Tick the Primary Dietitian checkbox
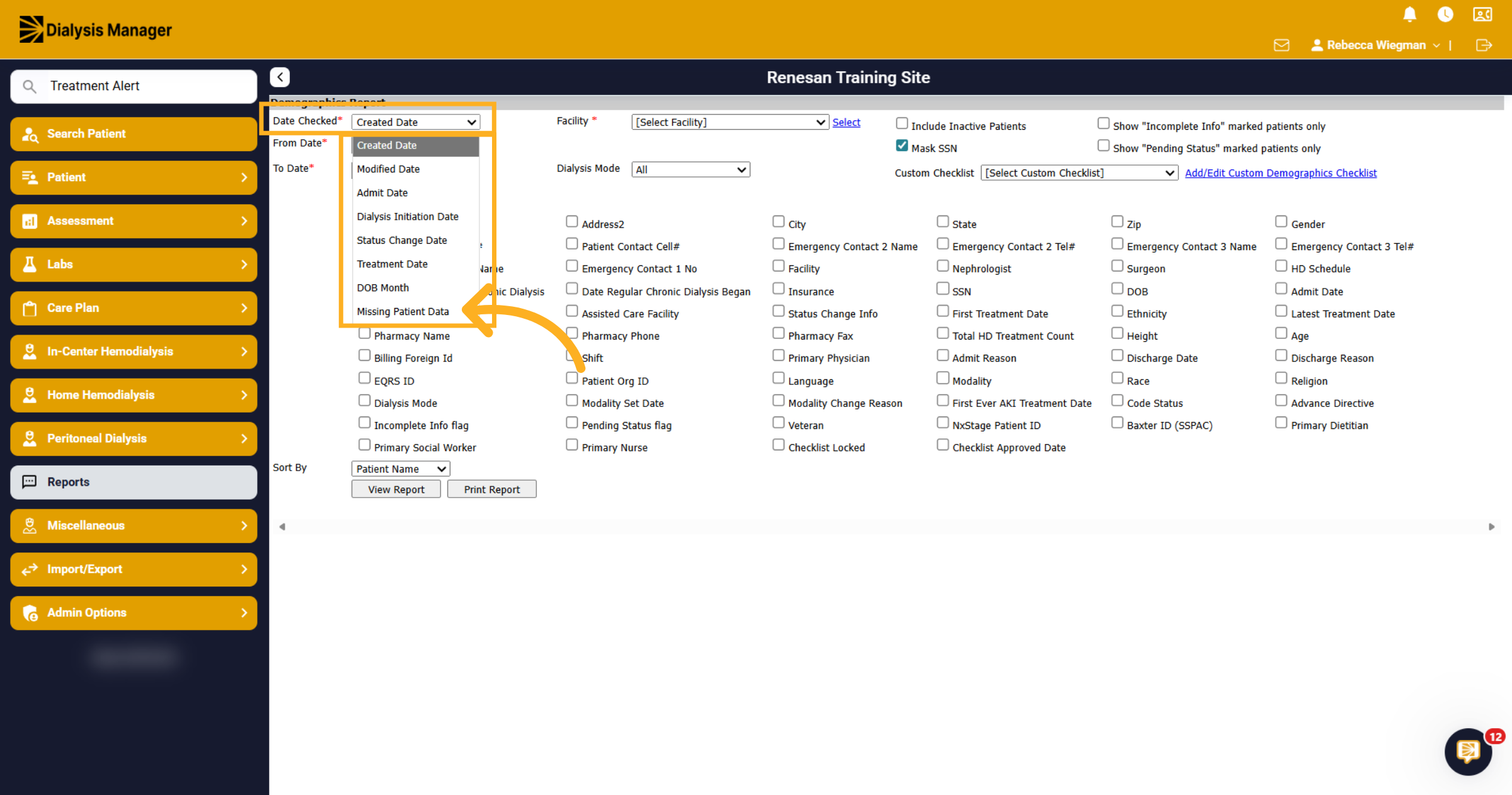Image resolution: width=1512 pixels, height=795 pixels. pyautogui.click(x=1281, y=423)
